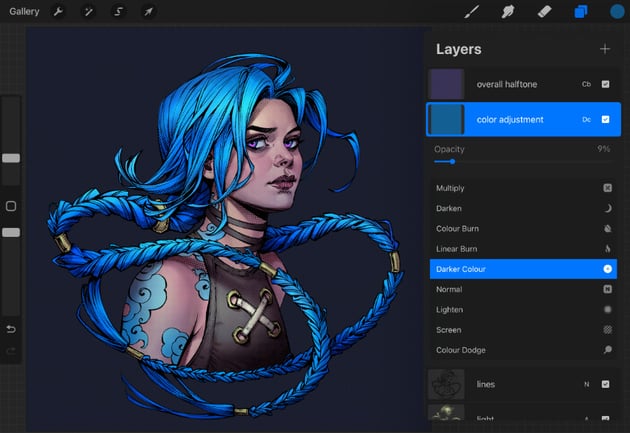Tap the square modify button on sidebar
Screen dimensions: 630x433
[x=11, y=206]
